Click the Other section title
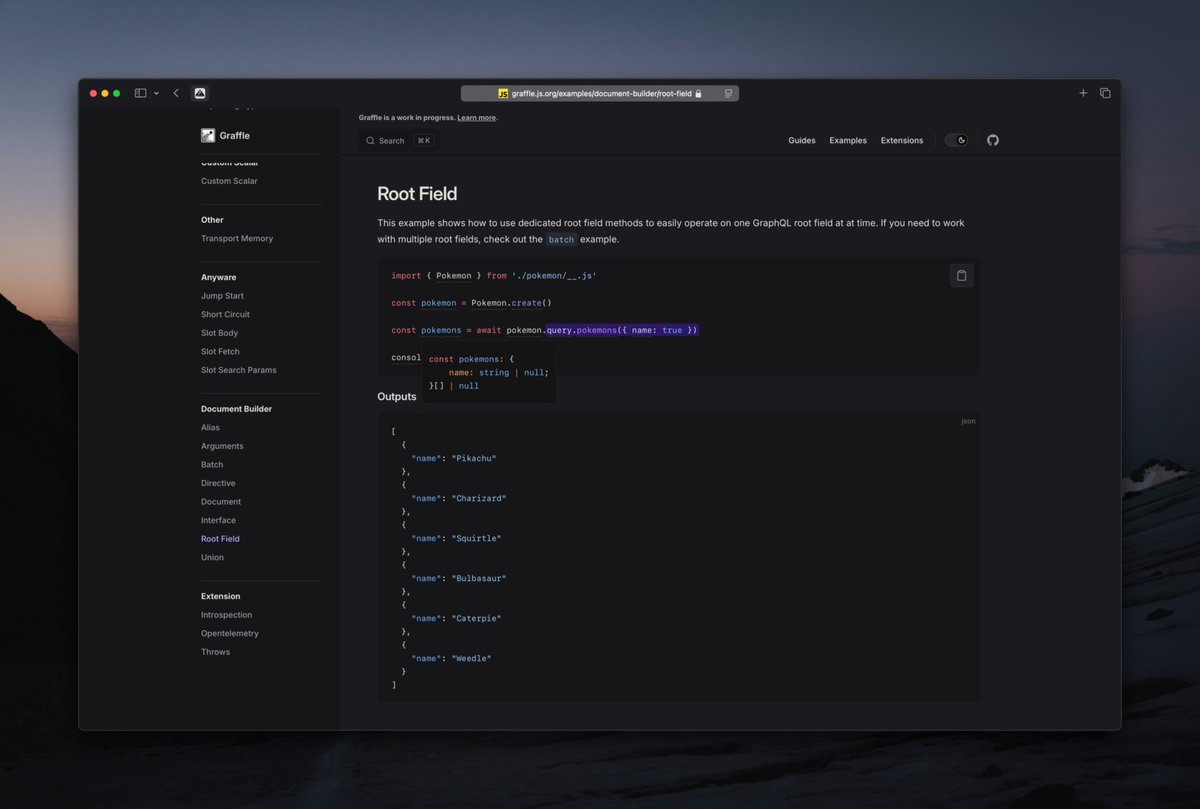 [212, 220]
